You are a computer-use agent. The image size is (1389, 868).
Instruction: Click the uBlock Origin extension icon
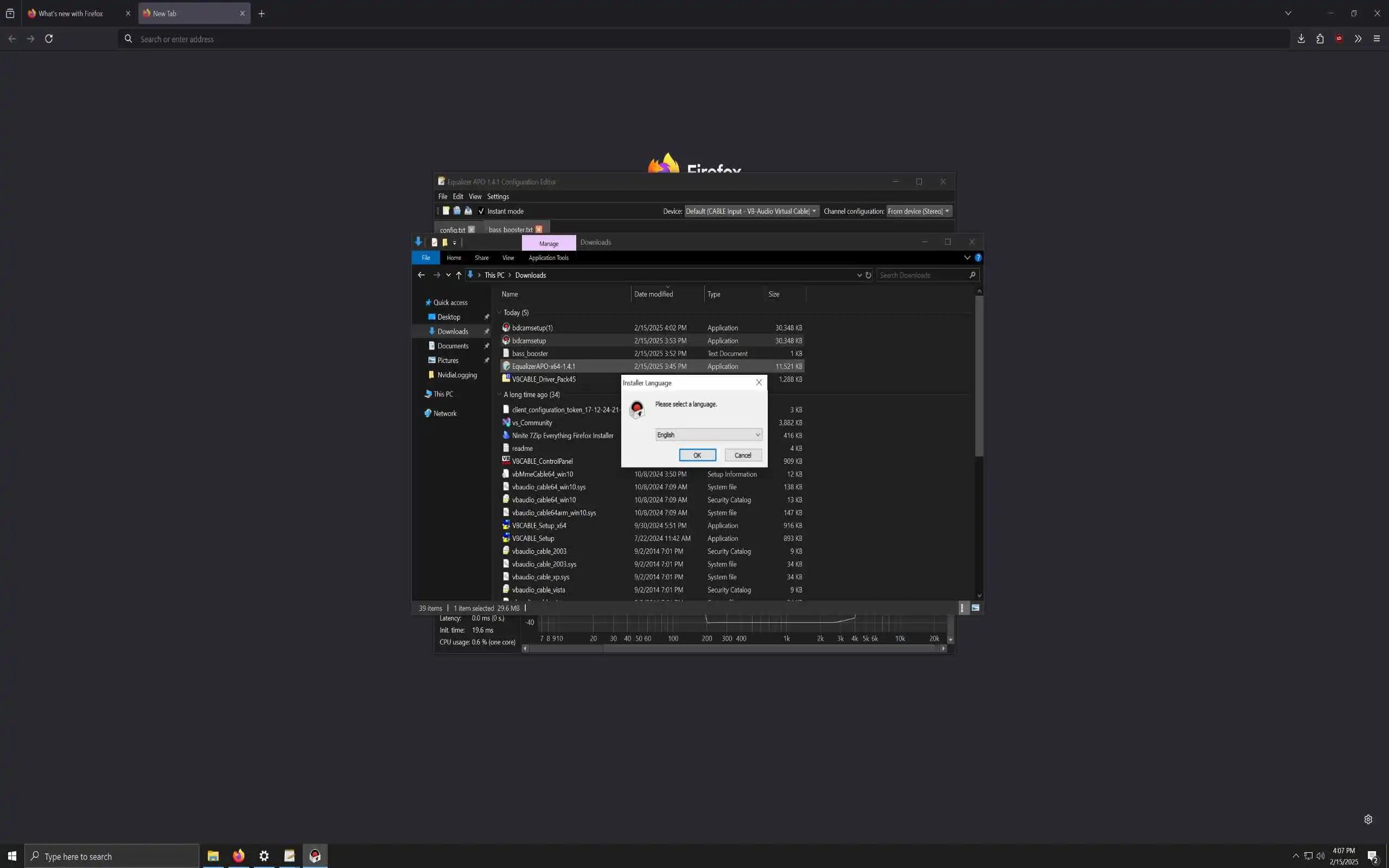click(1339, 39)
